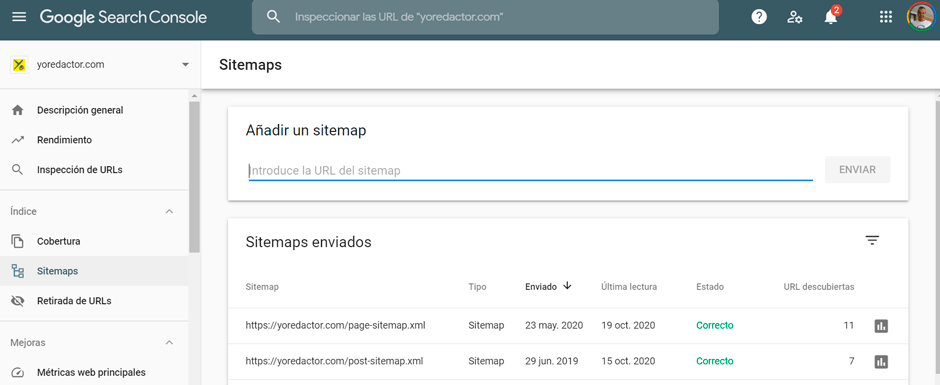Viewport: 940px width, 385px height.
Task: Click the home icon for Descripción general
Action: click(18, 110)
